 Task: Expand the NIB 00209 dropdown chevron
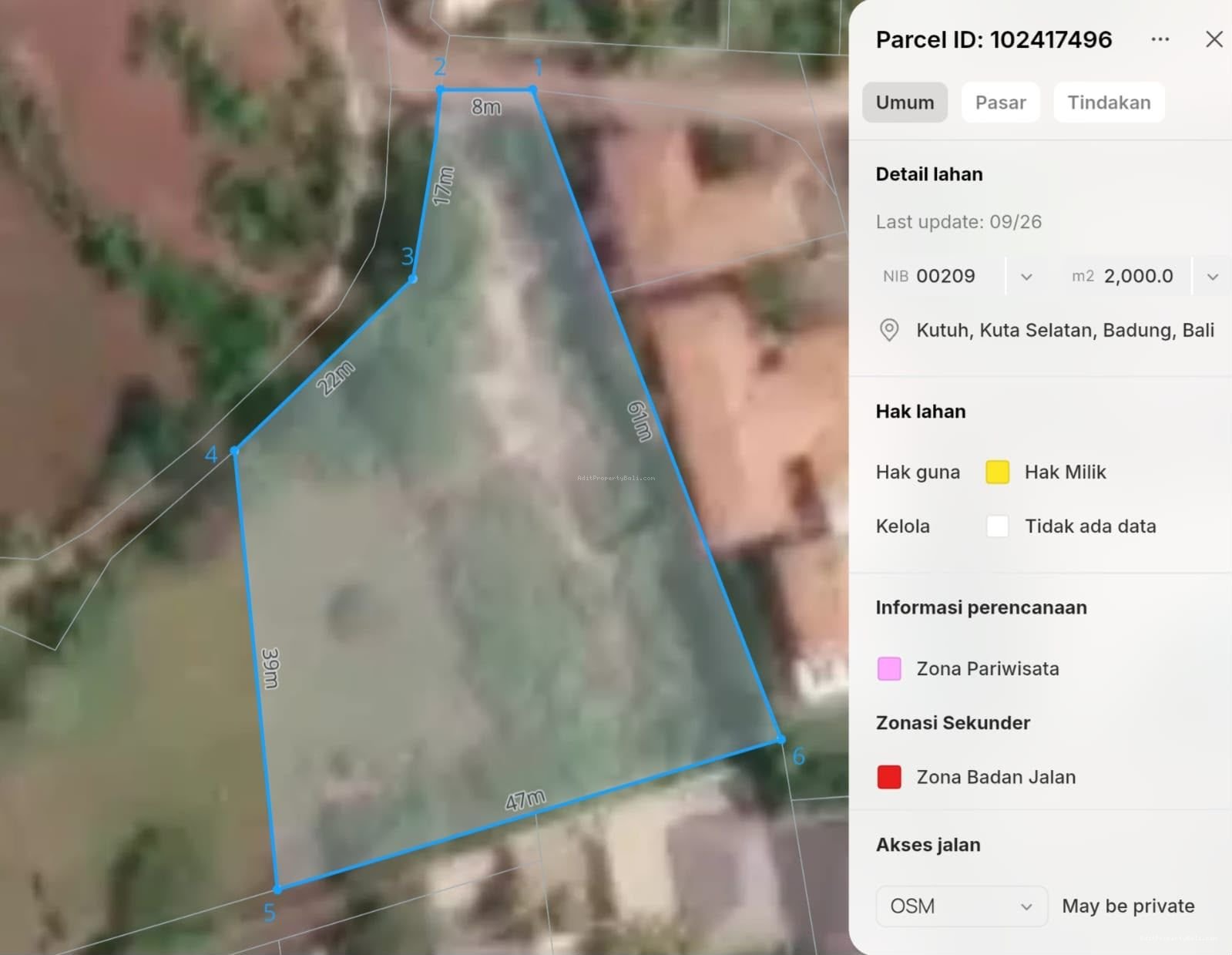[1026, 277]
